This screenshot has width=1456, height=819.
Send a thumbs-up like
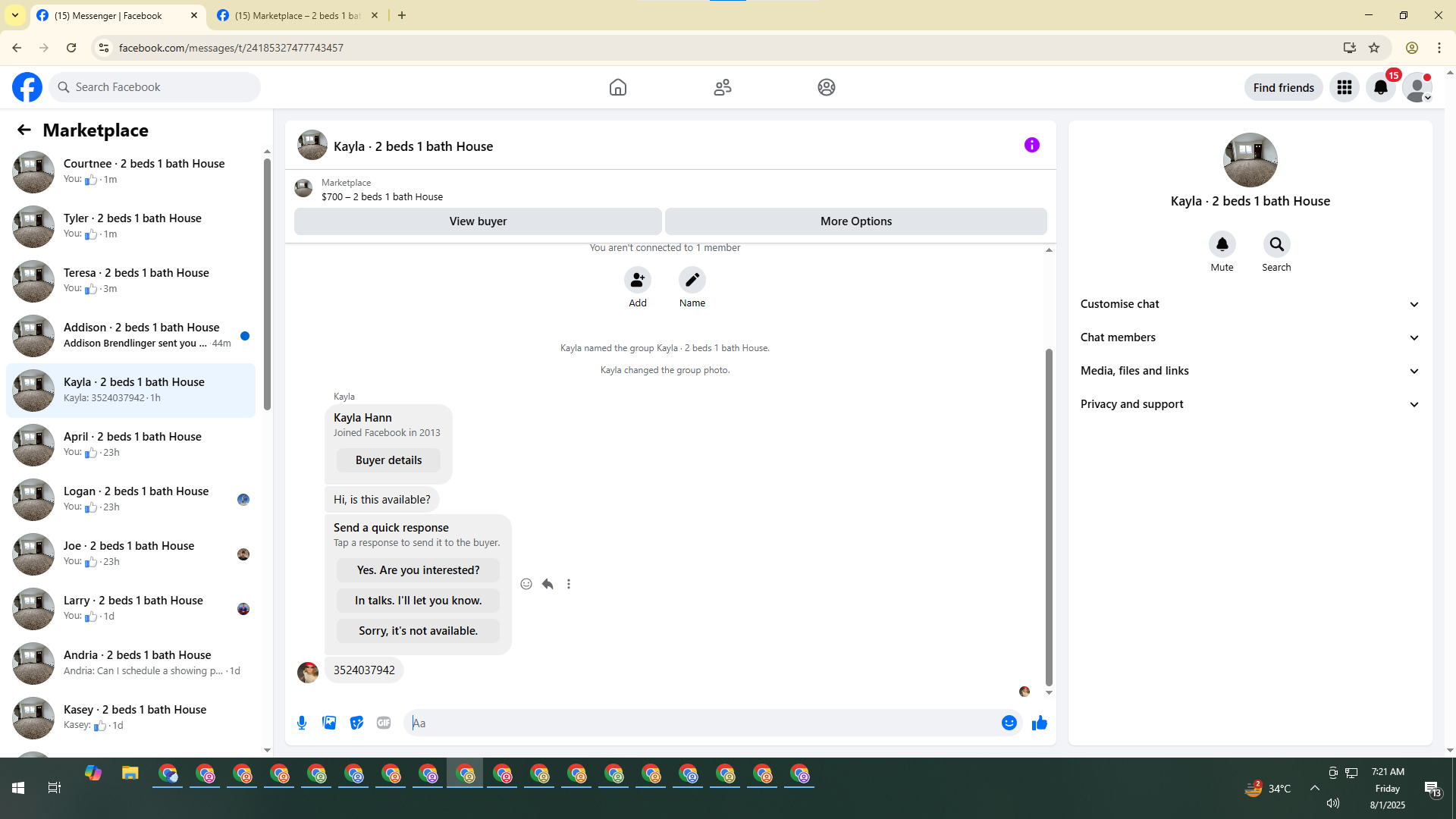pyautogui.click(x=1039, y=723)
